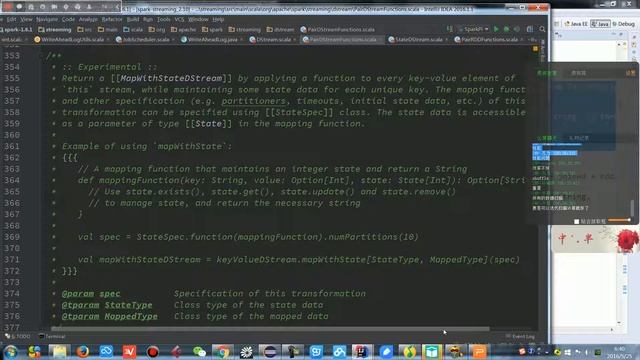This screenshot has height=360, width=640.
Task: Open the View menu
Action: [26, 19]
